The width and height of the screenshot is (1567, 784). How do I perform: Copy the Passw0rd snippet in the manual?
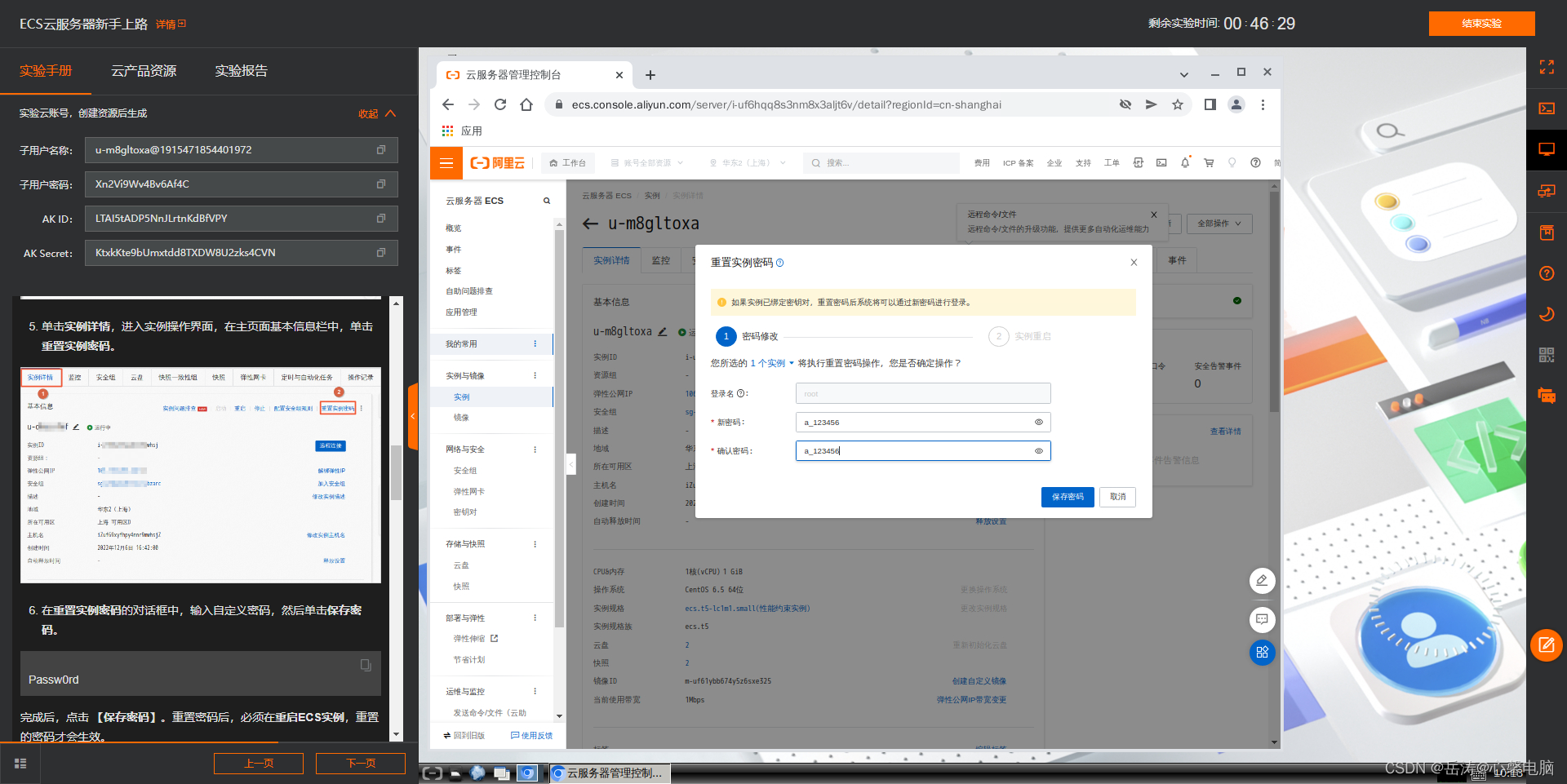pyautogui.click(x=366, y=665)
